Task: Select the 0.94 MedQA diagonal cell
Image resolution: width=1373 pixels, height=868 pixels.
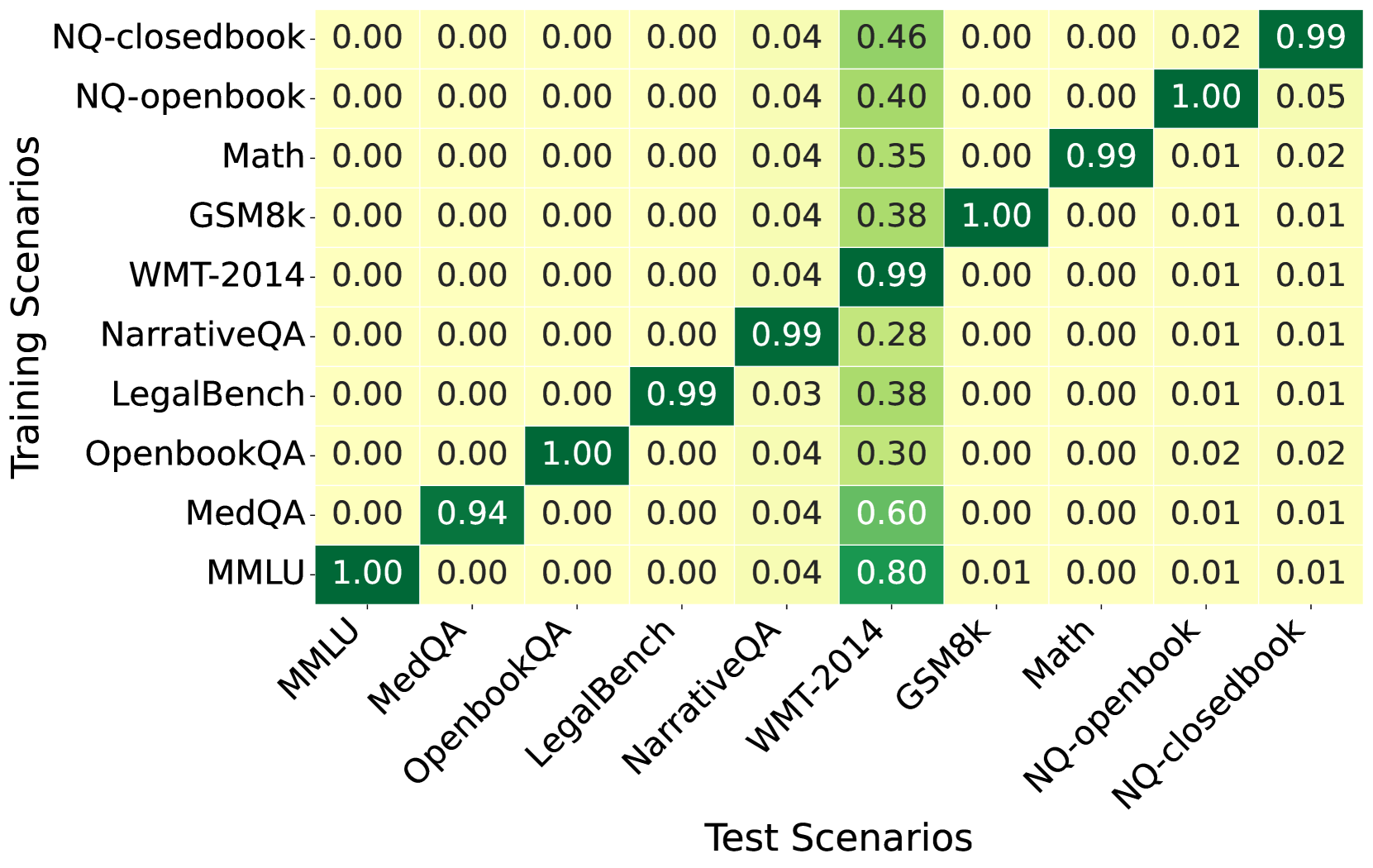Action: 472,514
